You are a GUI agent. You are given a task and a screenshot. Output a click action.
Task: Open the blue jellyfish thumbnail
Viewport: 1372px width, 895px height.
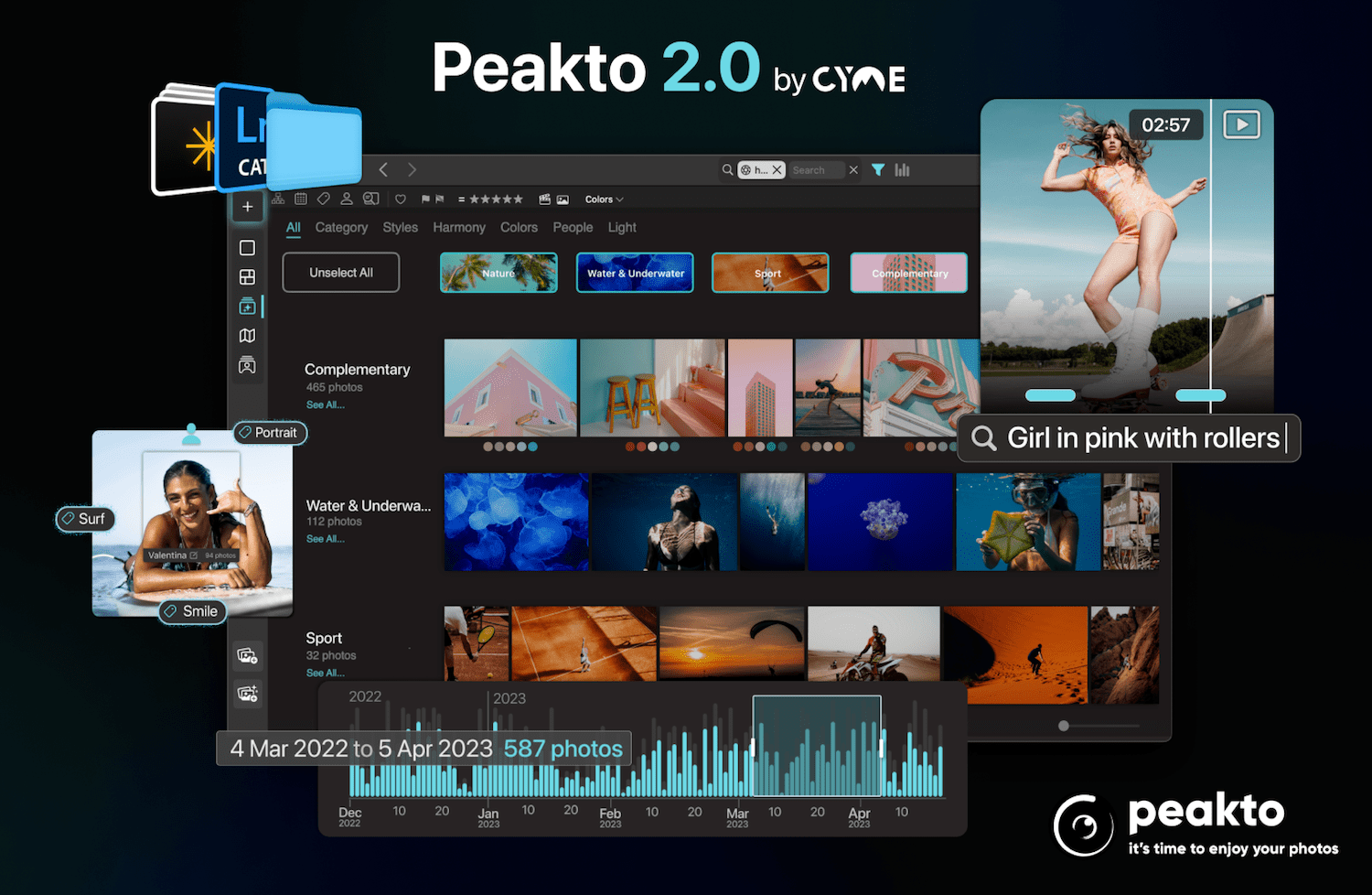[x=517, y=522]
